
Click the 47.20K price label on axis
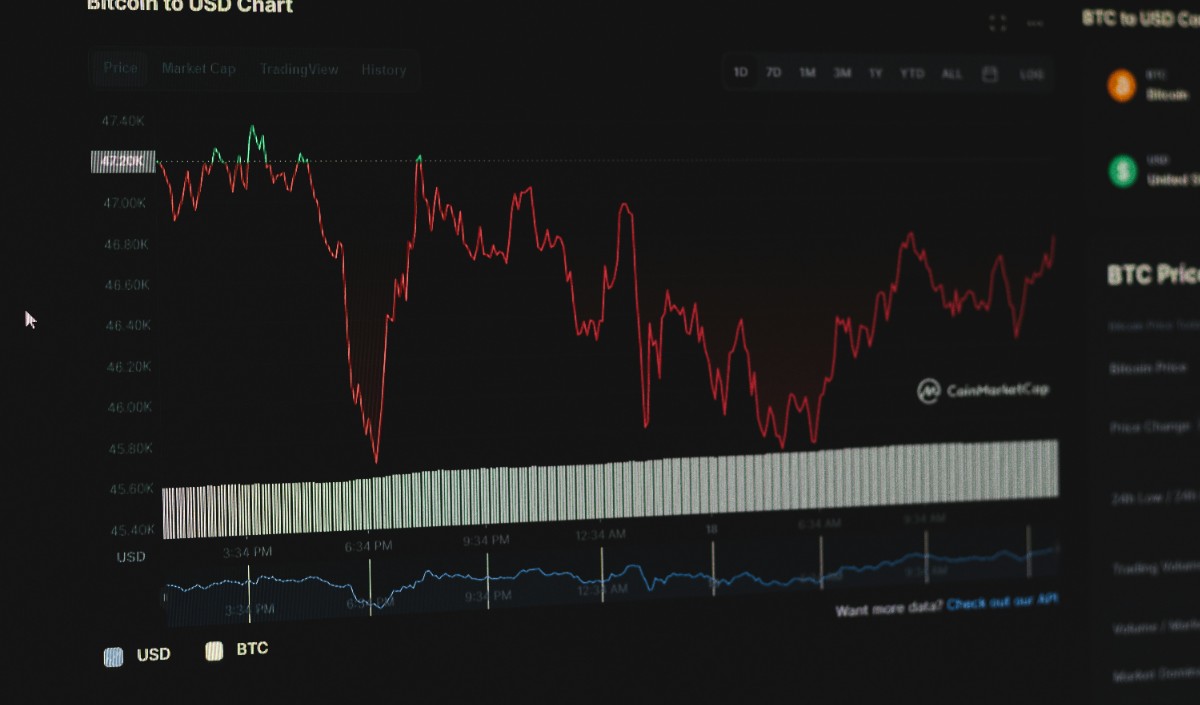pyautogui.click(x=123, y=161)
